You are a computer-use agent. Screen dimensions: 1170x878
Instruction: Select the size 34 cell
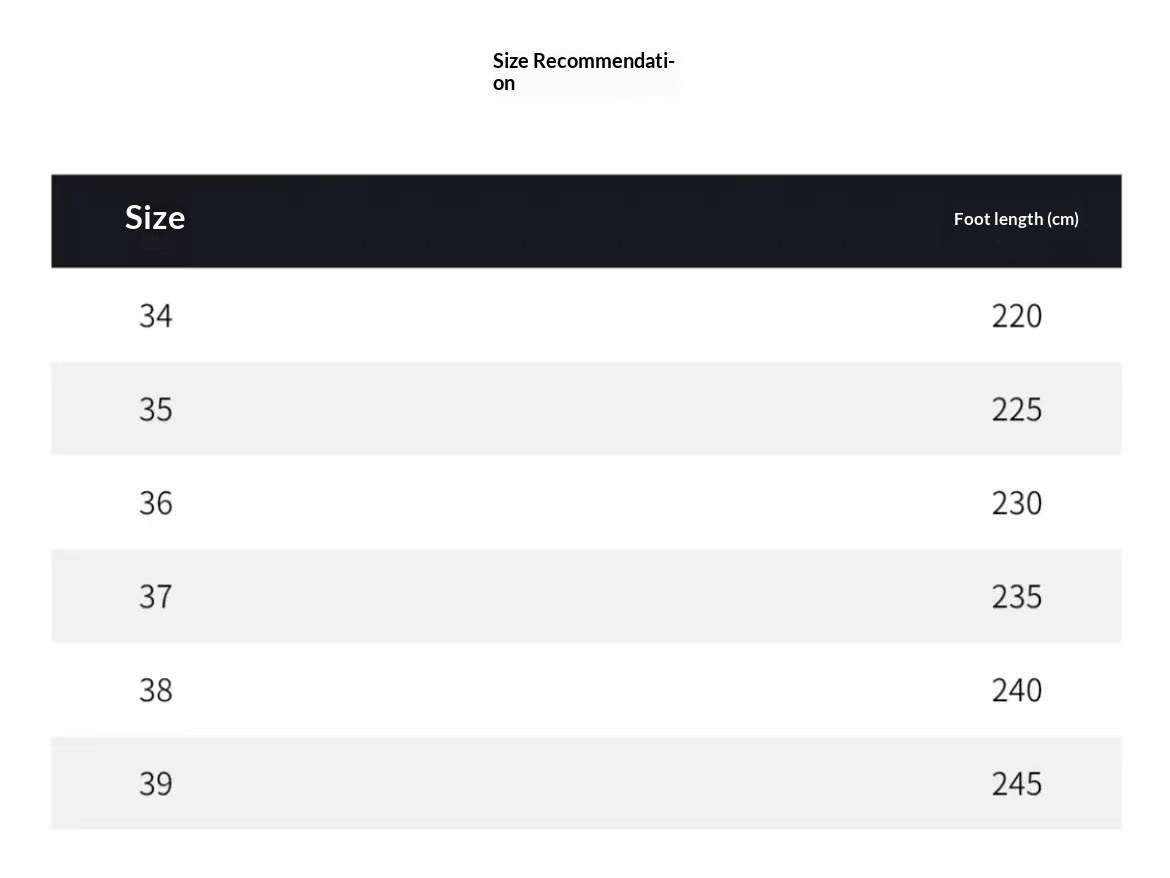tap(156, 316)
